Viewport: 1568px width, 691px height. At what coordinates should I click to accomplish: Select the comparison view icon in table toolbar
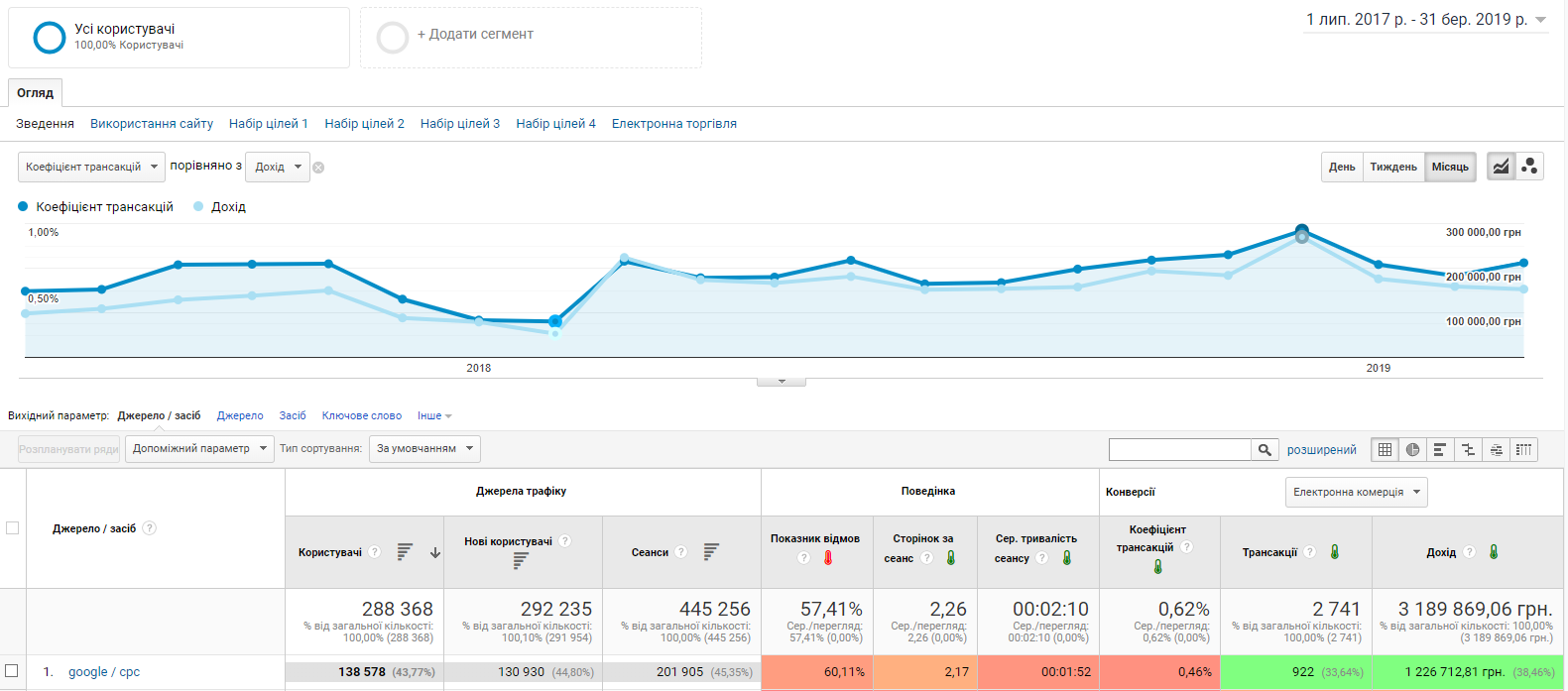point(1468,450)
